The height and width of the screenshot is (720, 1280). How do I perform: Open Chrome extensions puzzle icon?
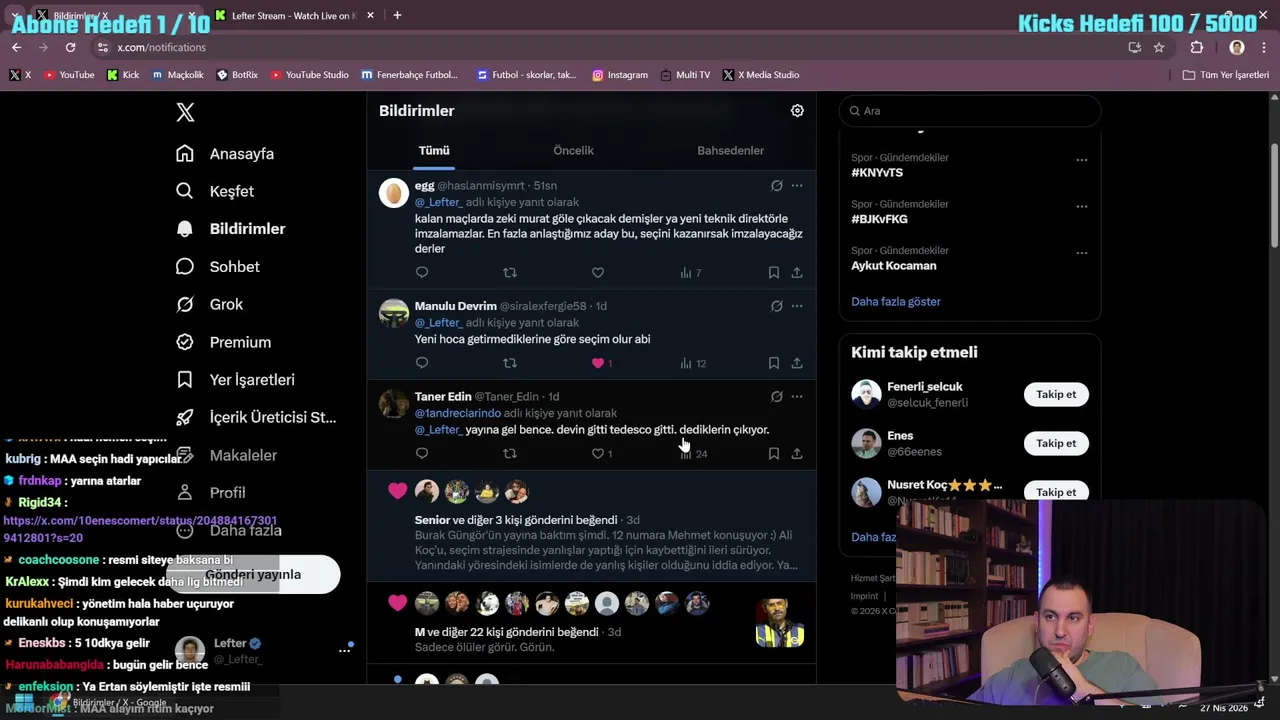point(1197,47)
